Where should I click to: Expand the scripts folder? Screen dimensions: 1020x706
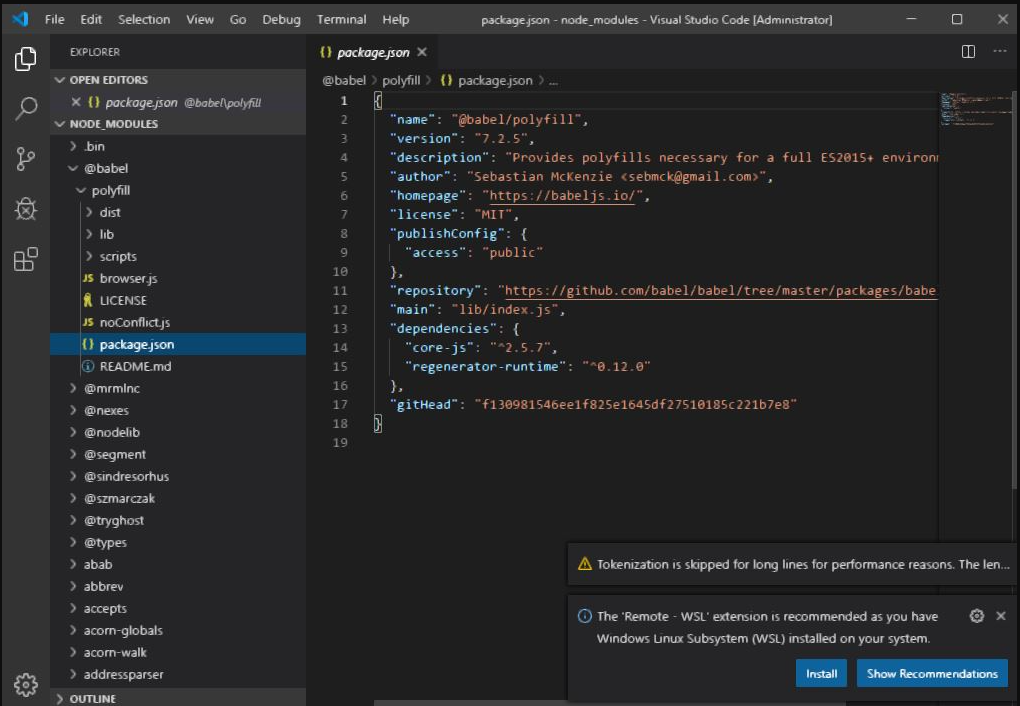88,256
